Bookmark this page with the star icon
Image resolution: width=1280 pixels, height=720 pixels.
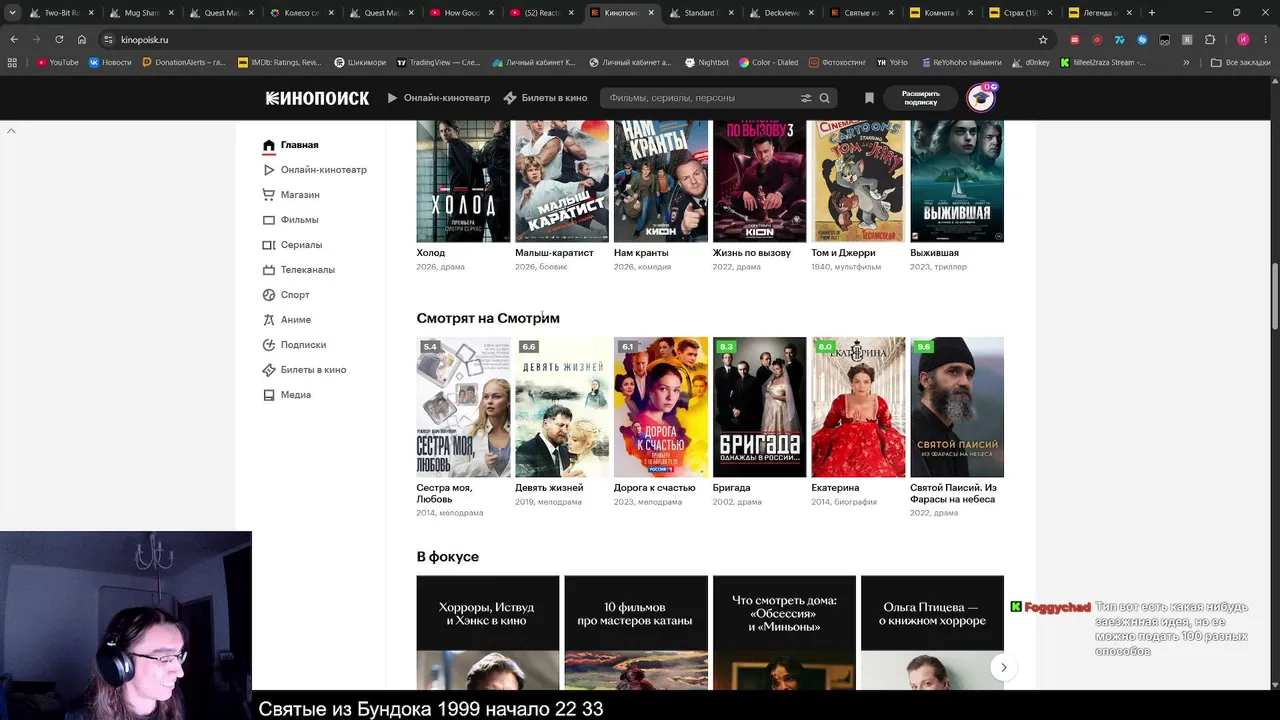pyautogui.click(x=1043, y=40)
